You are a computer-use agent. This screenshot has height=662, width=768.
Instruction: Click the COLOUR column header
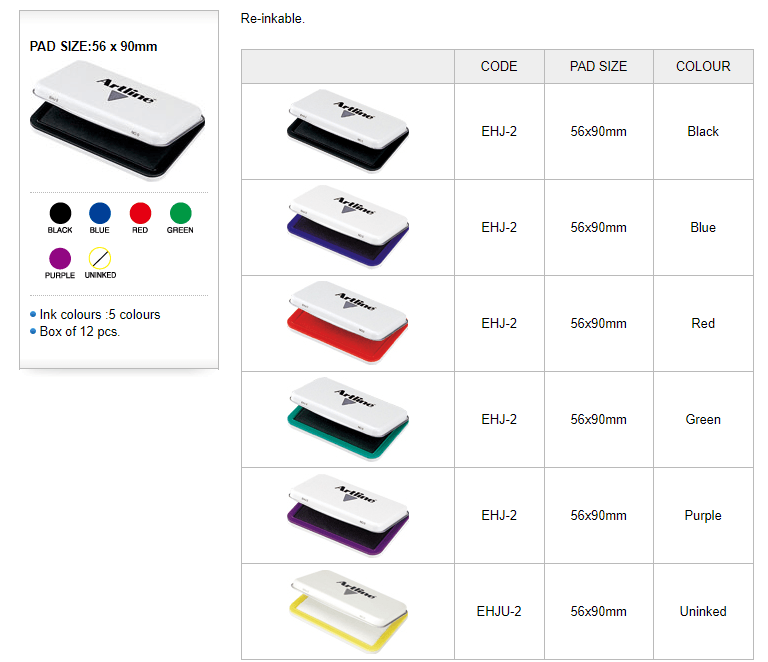click(703, 66)
